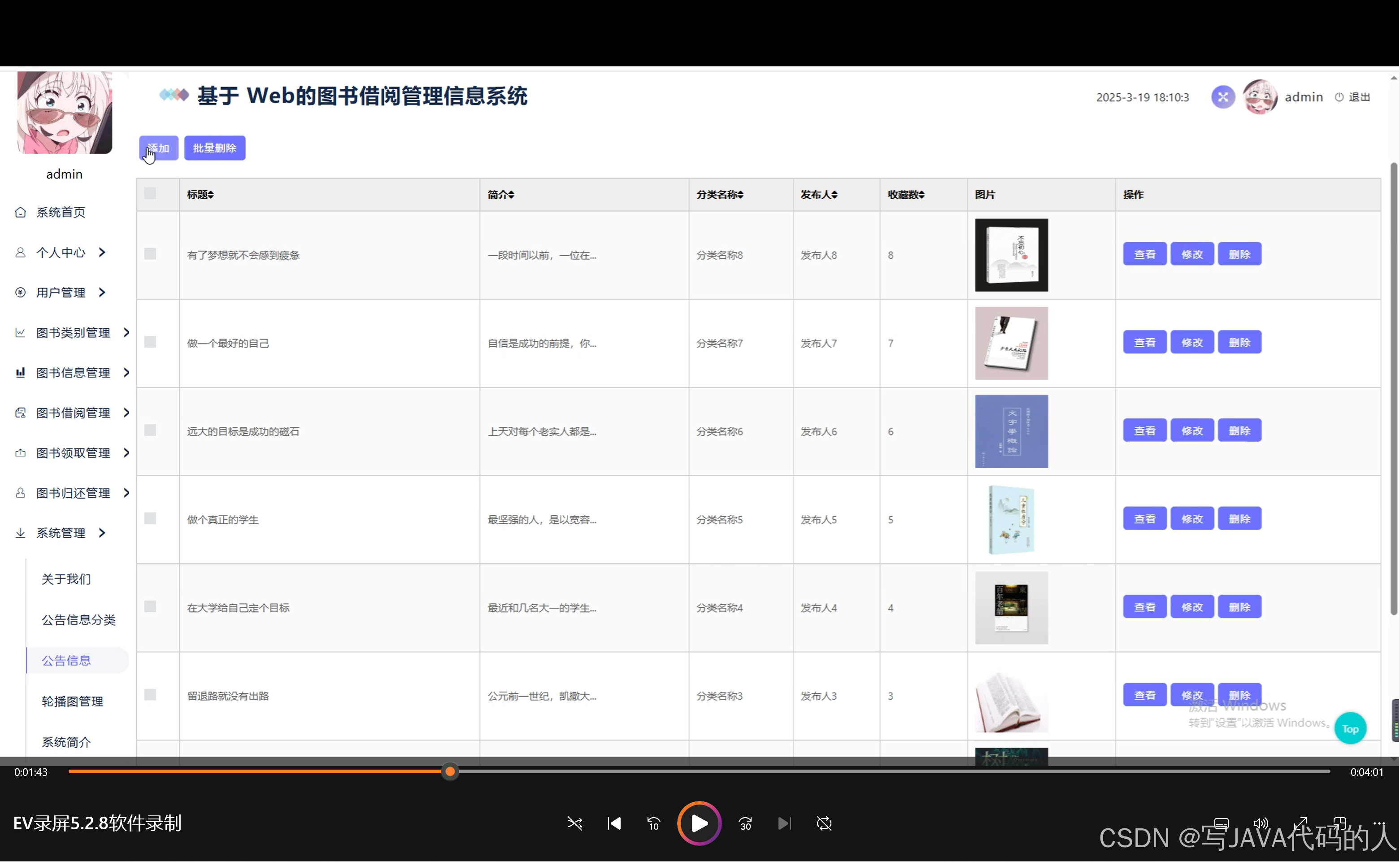
Task: Click 修改 for 做一个最好的自己 row
Action: point(1191,342)
